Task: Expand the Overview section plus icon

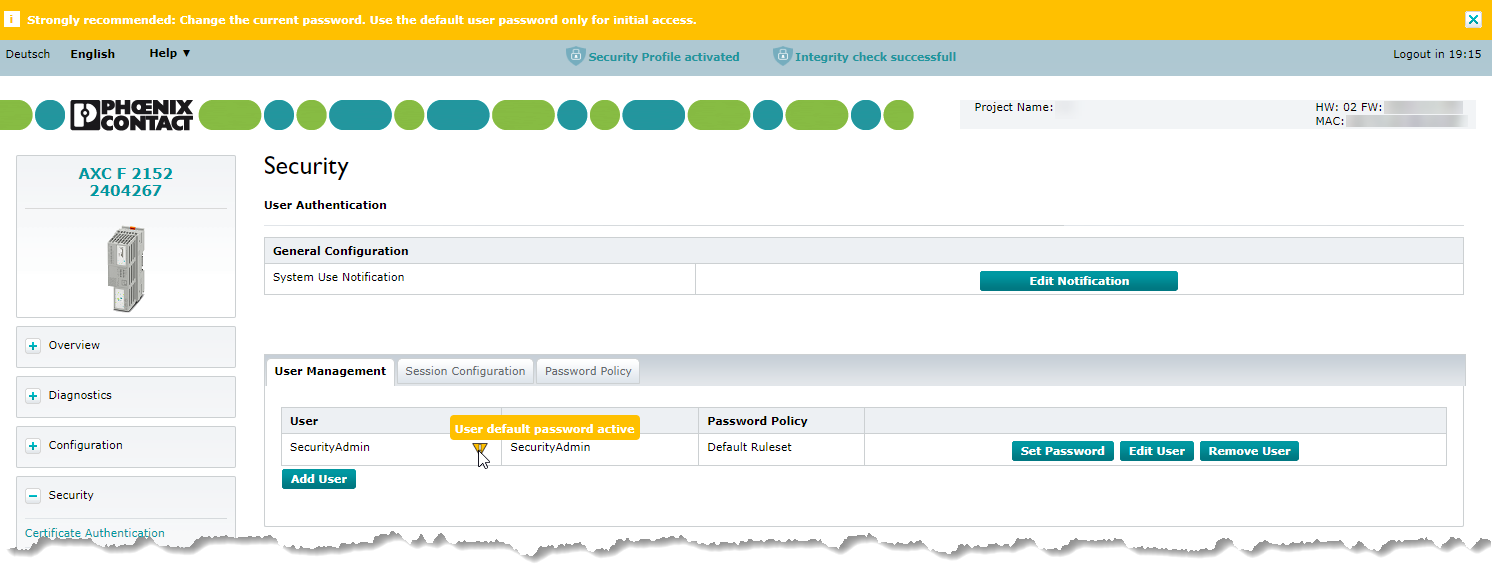Action: [x=33, y=346]
